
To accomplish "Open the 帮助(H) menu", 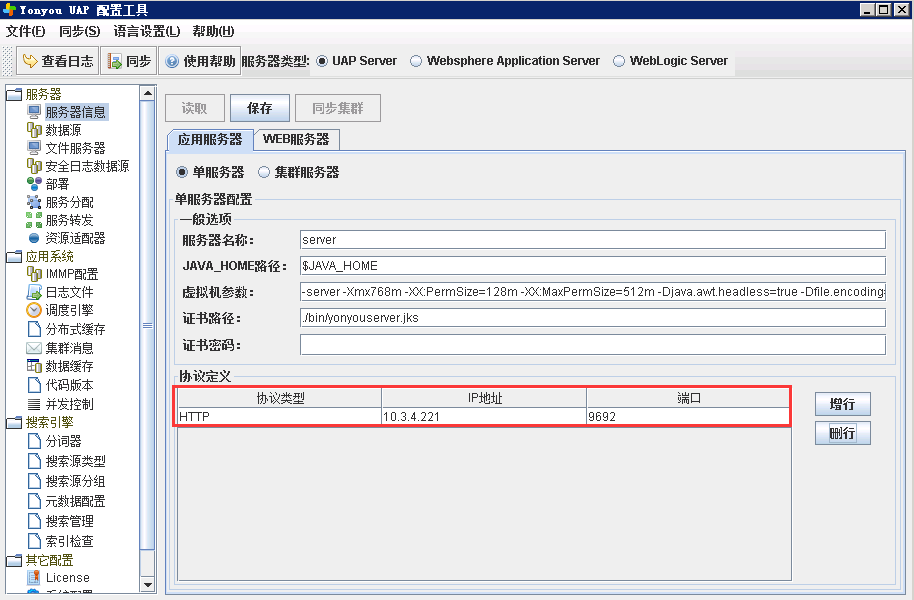I will point(213,31).
